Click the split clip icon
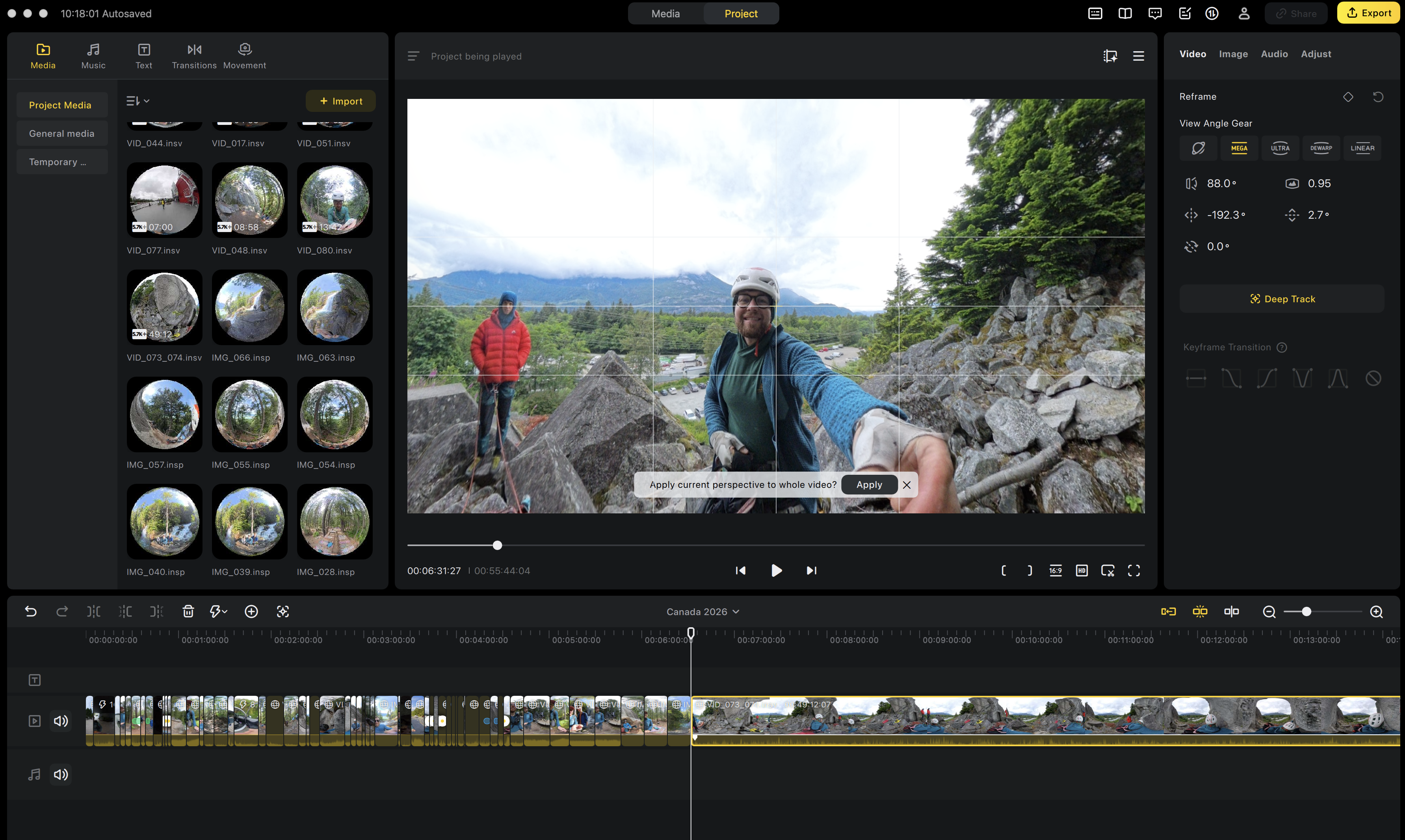Screen dimensions: 1405x840 (x=93, y=611)
